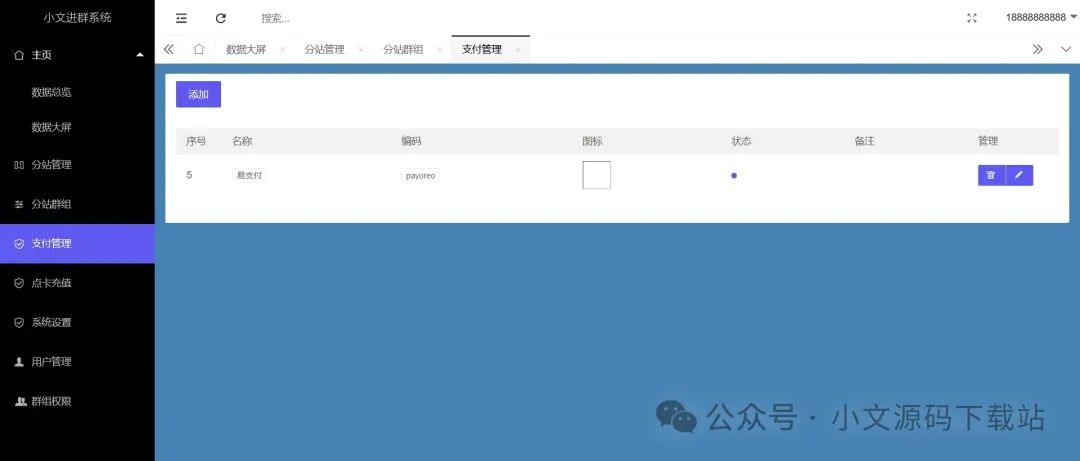Edit the 易支付 row with pencil icon

click(x=1019, y=175)
